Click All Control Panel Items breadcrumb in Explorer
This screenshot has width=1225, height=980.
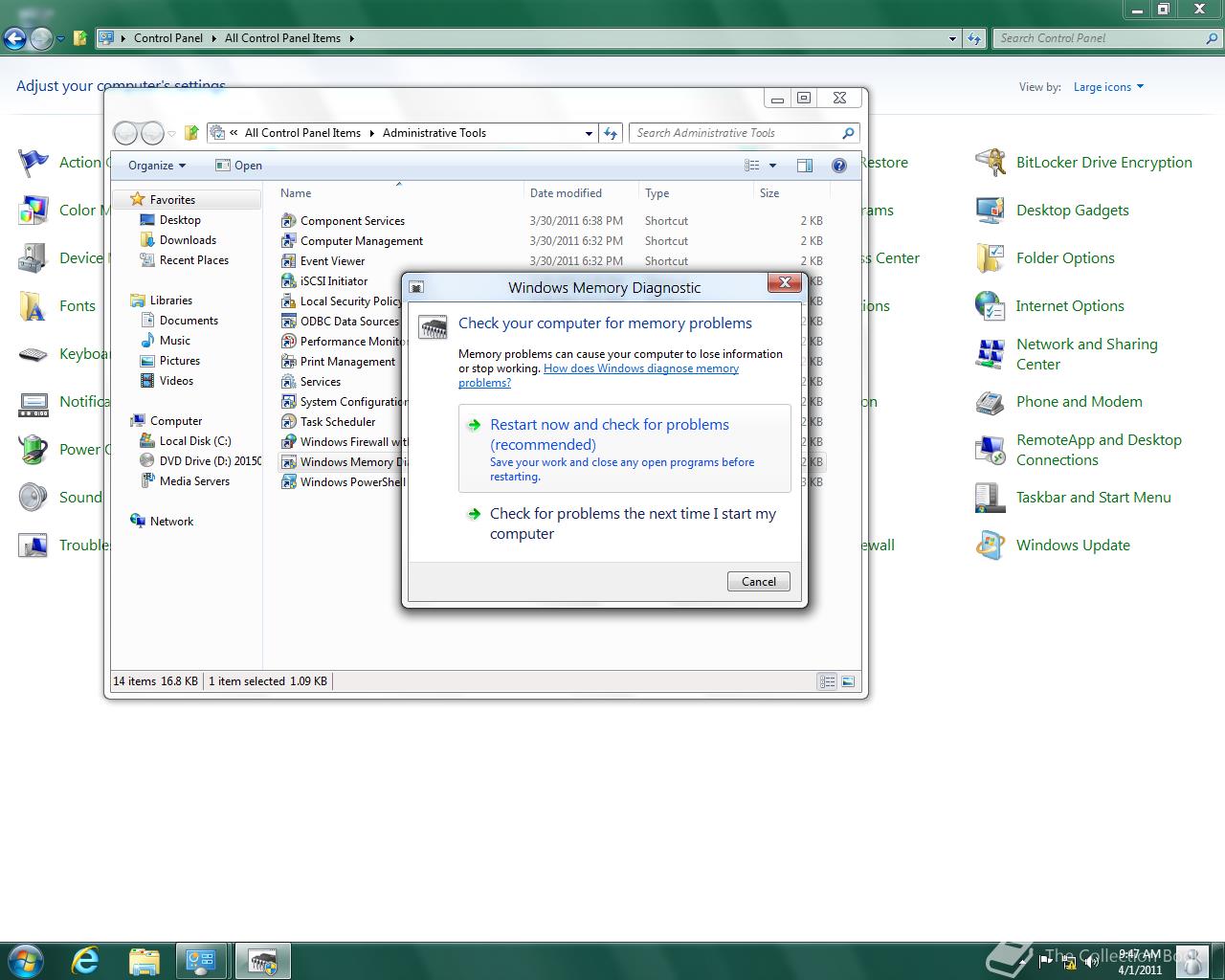(x=302, y=133)
